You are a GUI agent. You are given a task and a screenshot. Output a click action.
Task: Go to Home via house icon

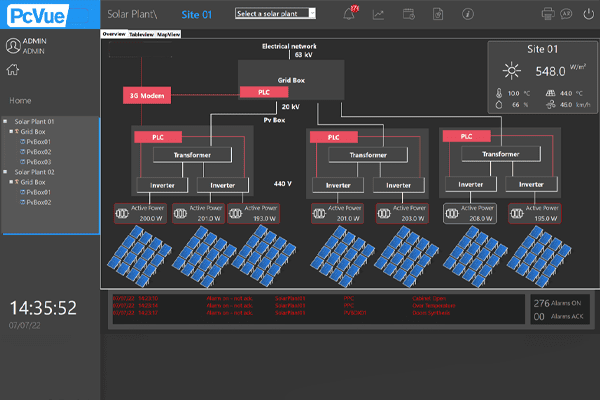click(13, 69)
